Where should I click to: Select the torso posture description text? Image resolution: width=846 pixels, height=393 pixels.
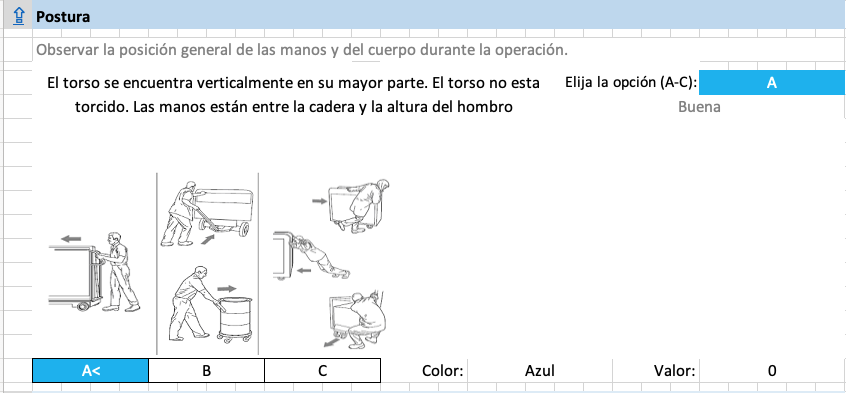[294, 95]
